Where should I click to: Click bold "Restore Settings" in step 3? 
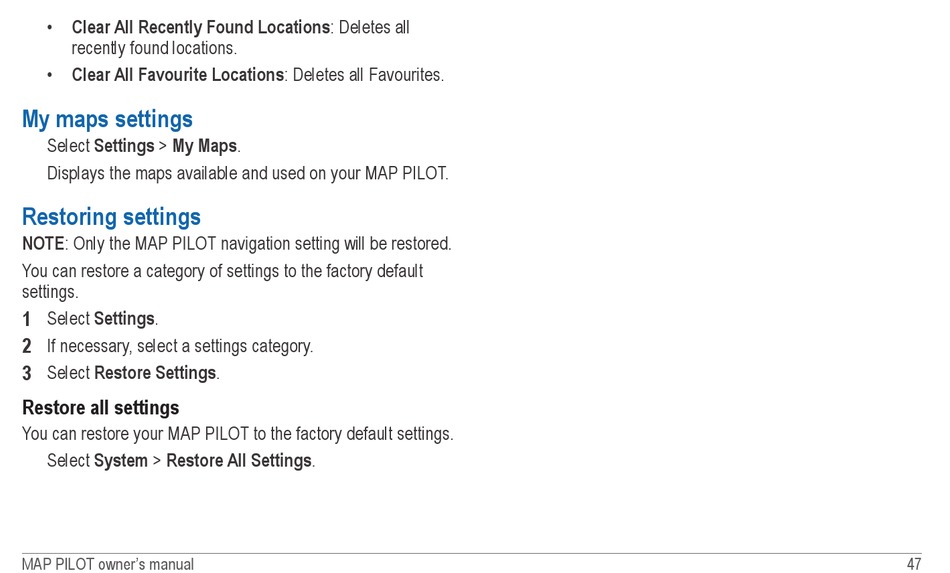click(155, 373)
